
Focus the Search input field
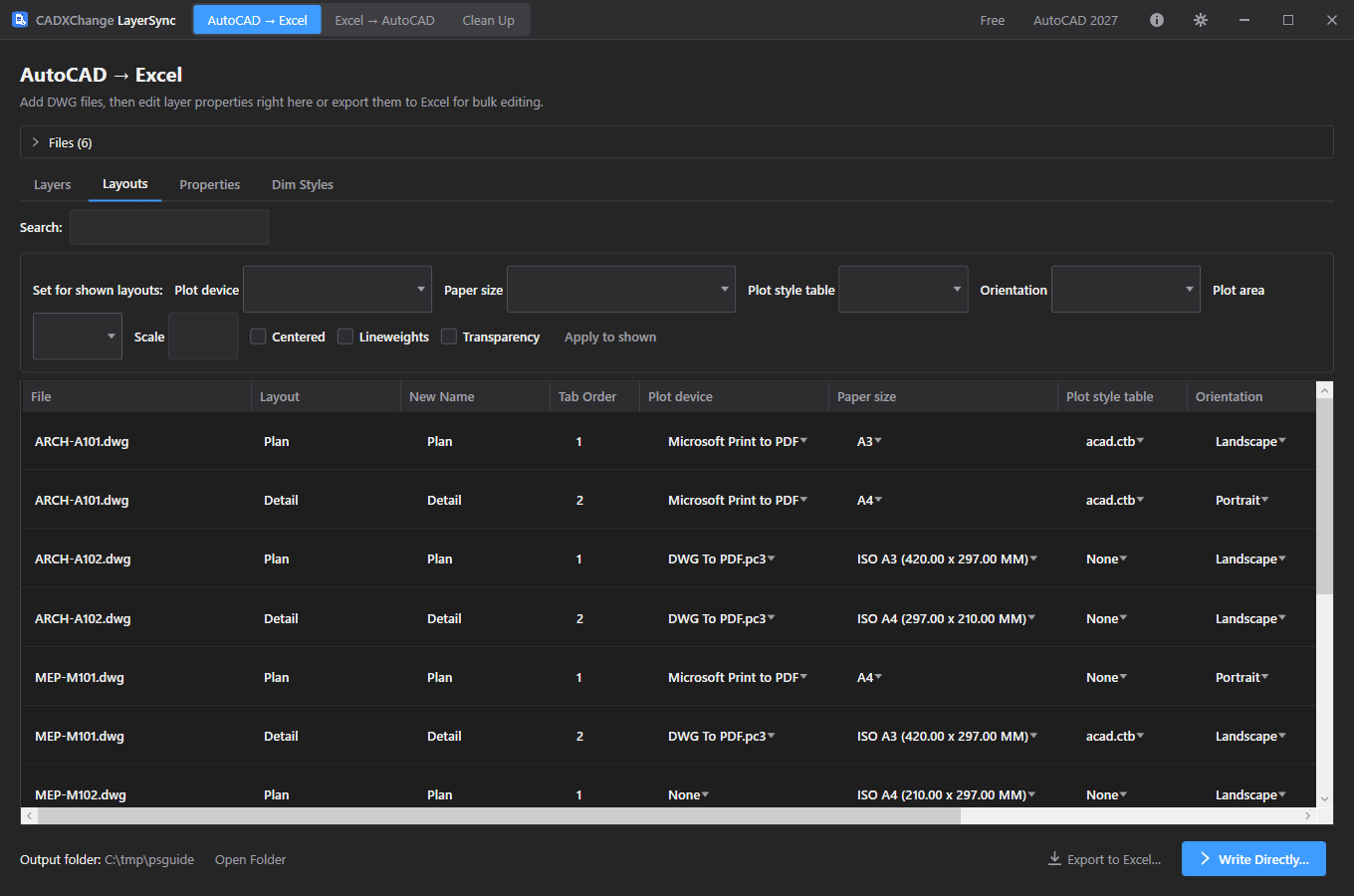[x=169, y=227]
